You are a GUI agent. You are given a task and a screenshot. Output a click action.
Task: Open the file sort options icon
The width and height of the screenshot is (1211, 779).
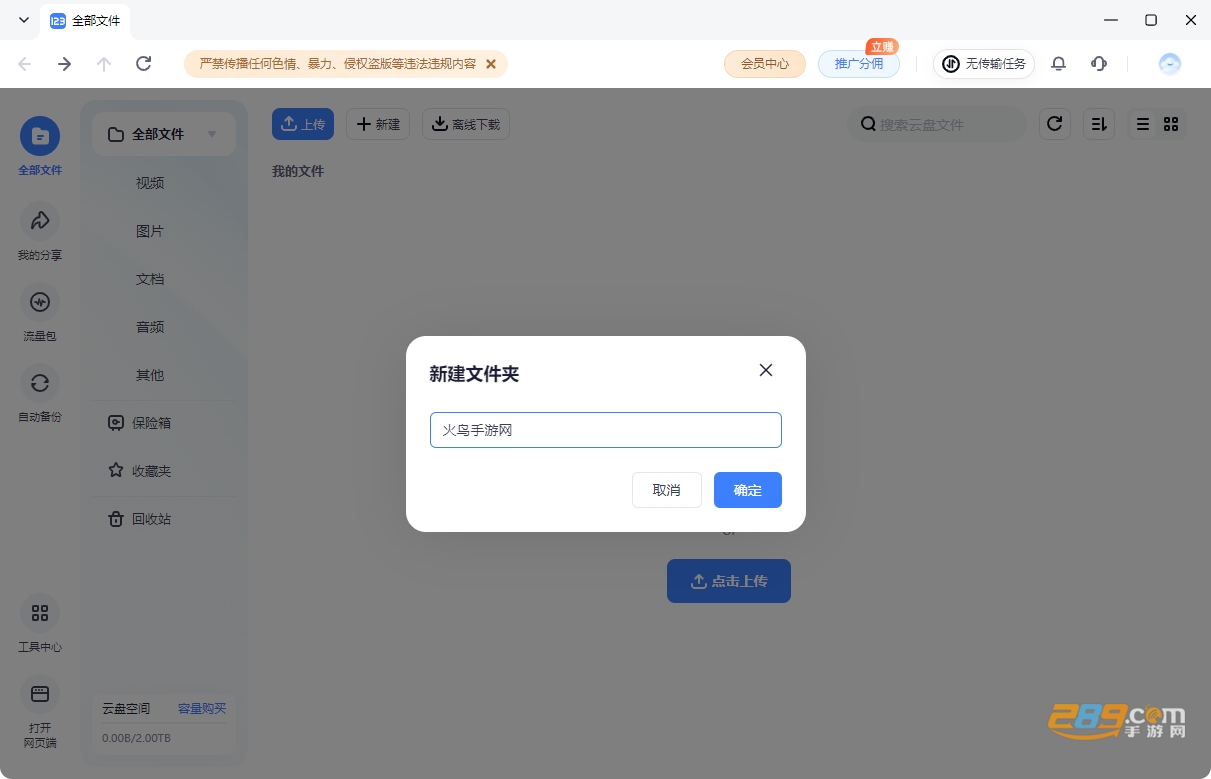point(1099,124)
